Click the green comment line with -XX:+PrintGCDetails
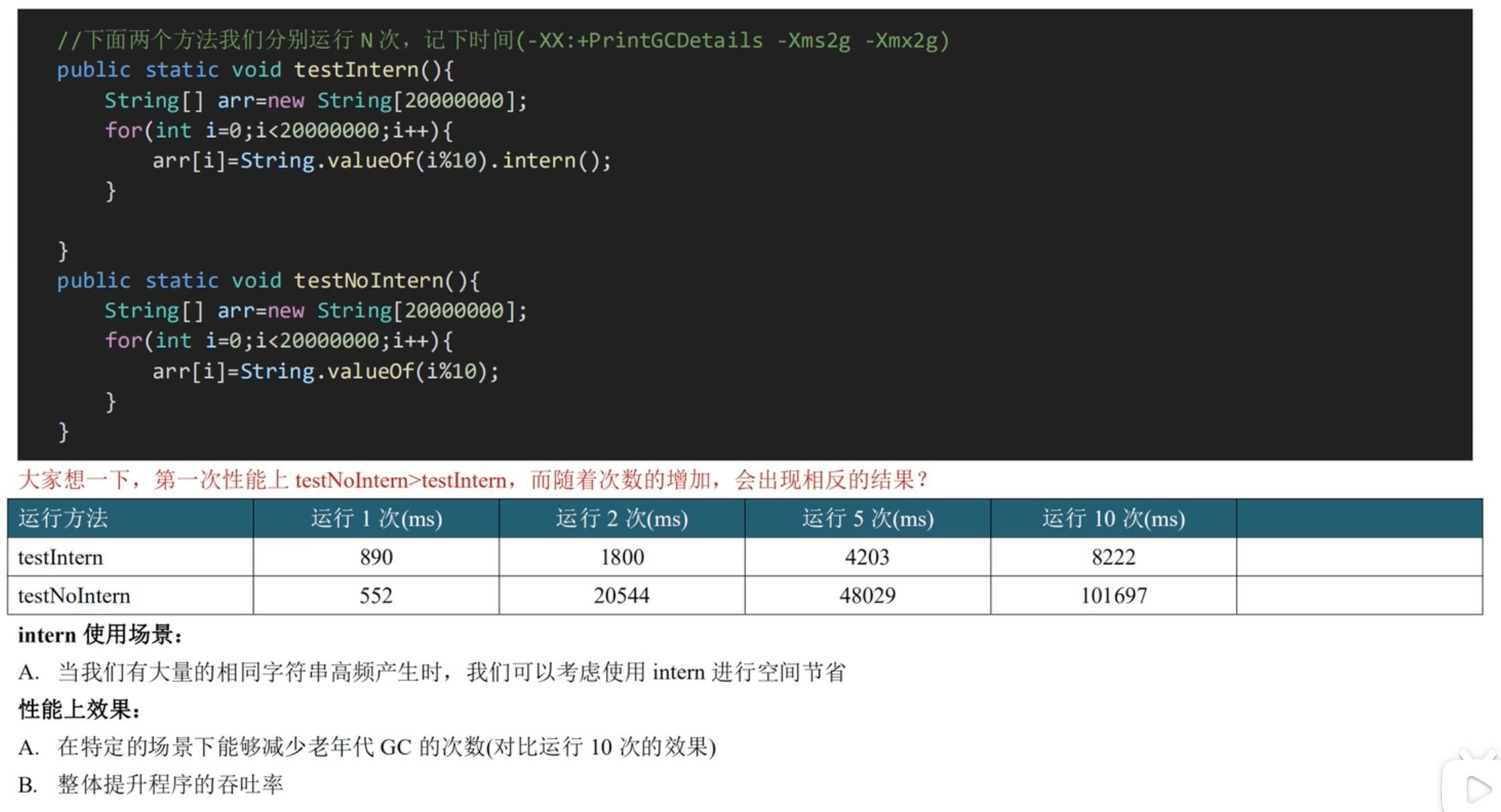Screen dimensions: 1501x812 pyautogui.click(x=503, y=41)
